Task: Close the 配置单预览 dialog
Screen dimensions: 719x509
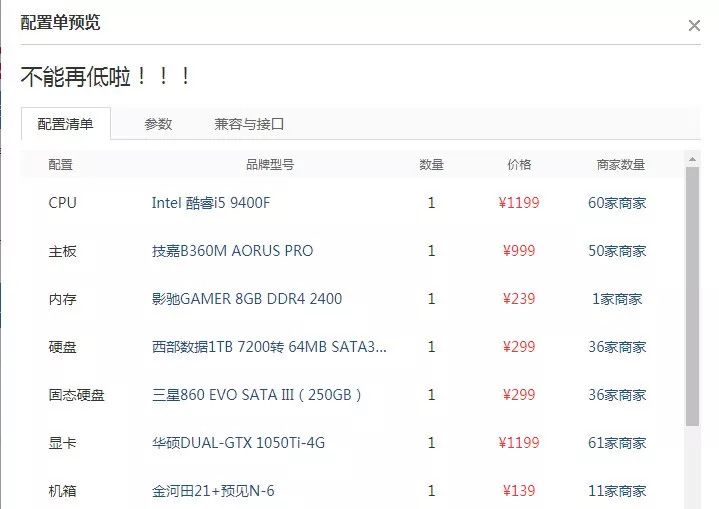Action: tap(694, 26)
